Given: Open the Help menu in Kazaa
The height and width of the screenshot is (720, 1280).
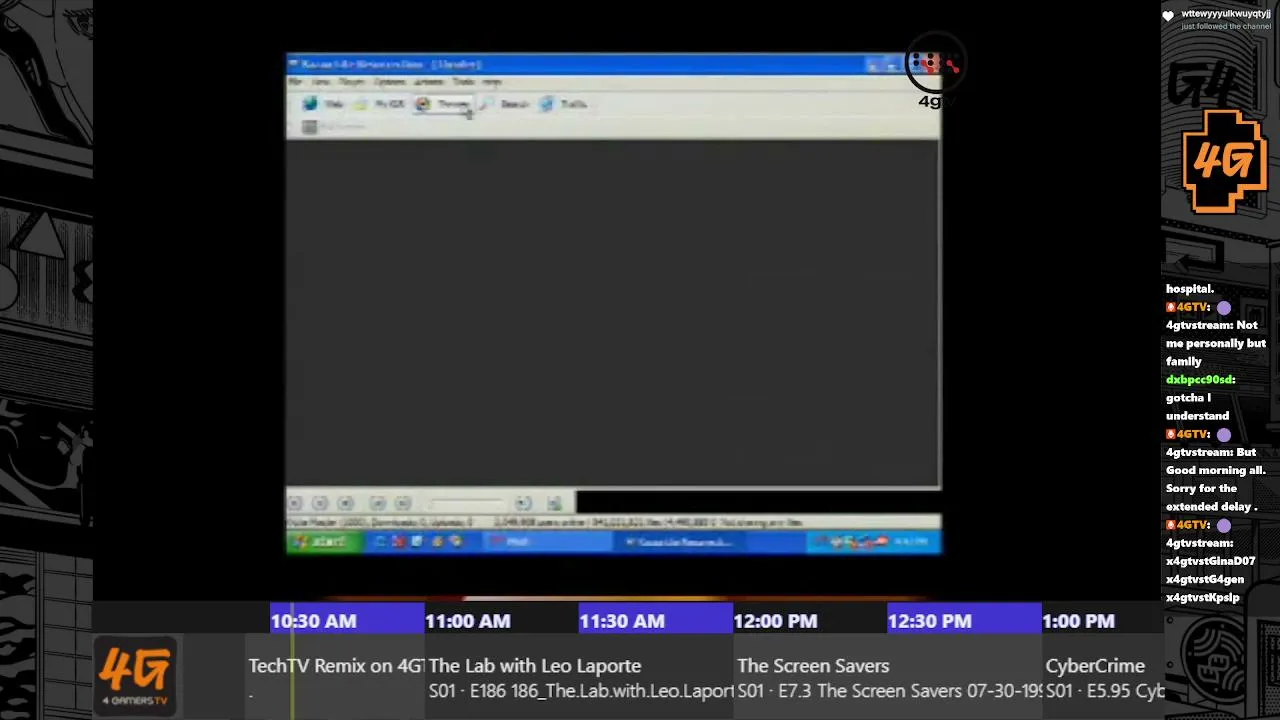Looking at the screenshot, I should (491, 82).
